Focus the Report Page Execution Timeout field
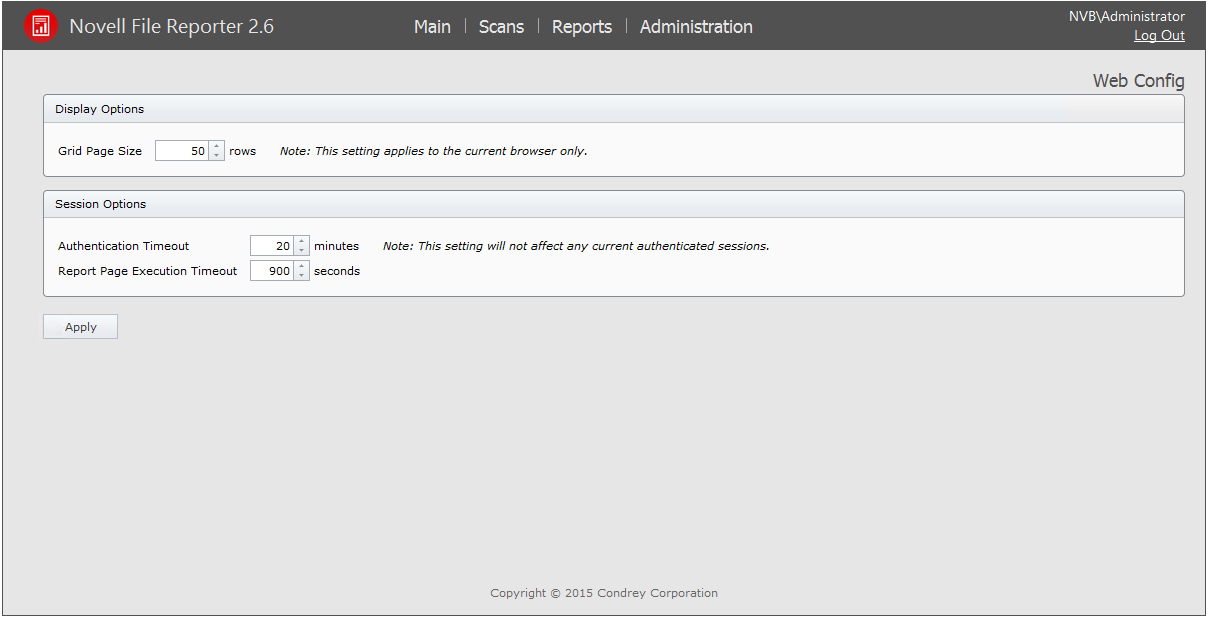1208x618 pixels. [x=271, y=271]
